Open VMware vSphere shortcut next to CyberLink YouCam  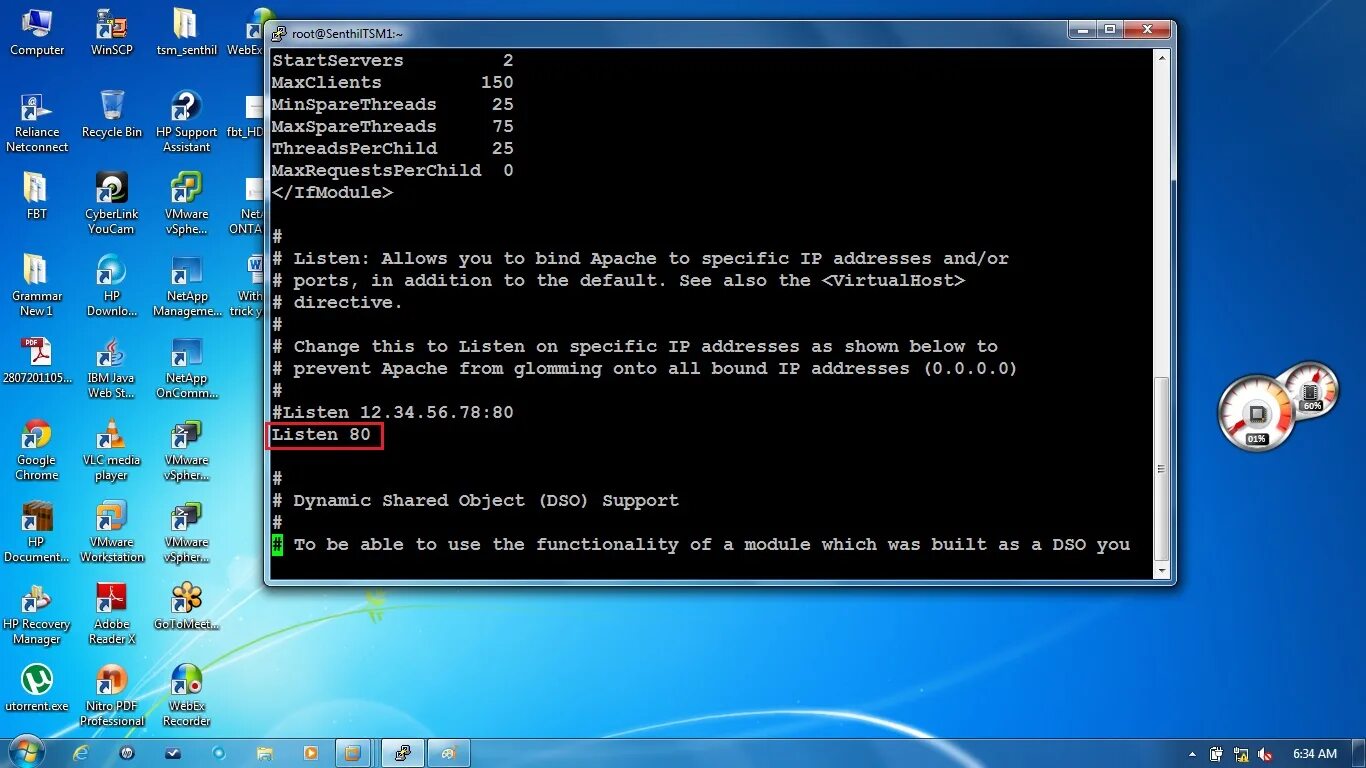(x=187, y=203)
